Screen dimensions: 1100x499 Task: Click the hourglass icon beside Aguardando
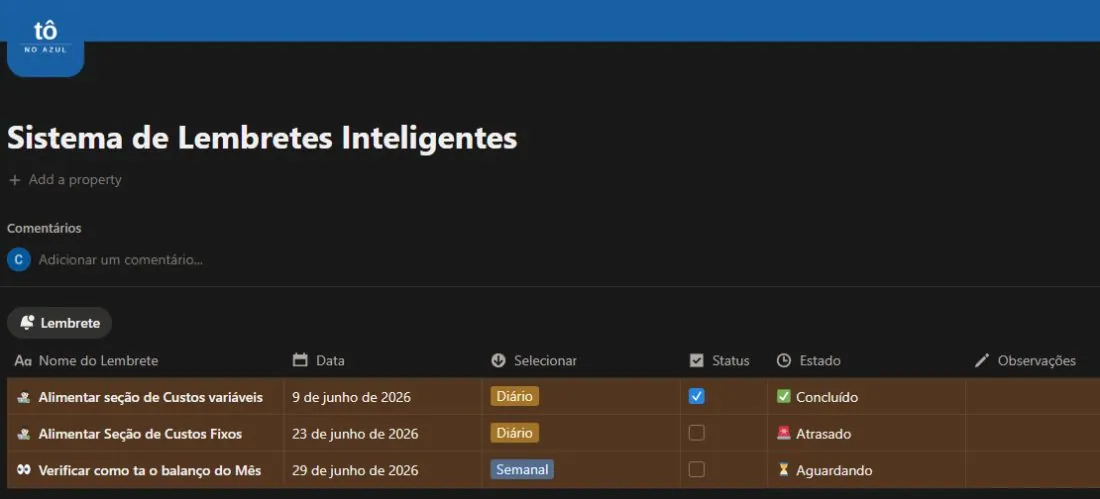(784, 470)
